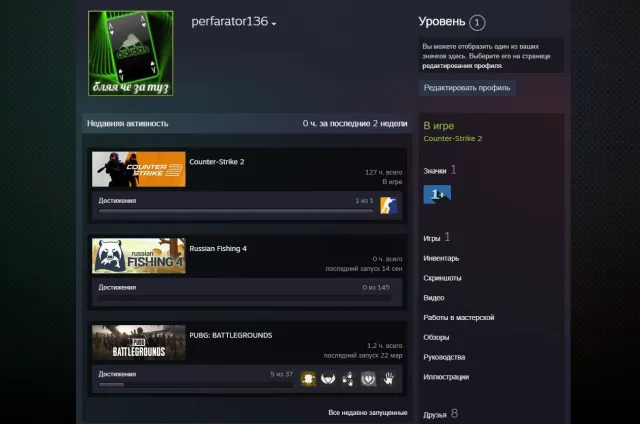Open the Инвентарь section
Image resolution: width=640 pixels, height=424 pixels.
coord(441,258)
